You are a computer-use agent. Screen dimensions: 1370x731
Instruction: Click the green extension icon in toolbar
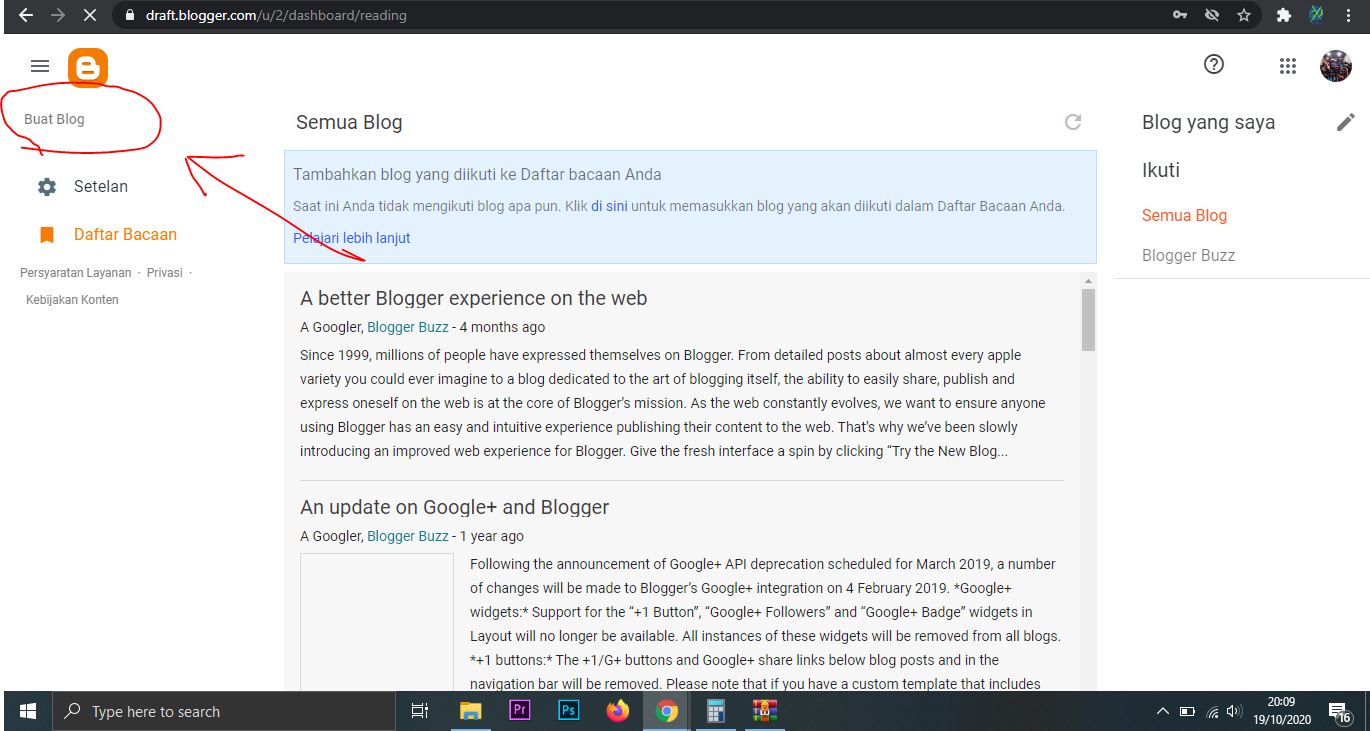click(1317, 14)
